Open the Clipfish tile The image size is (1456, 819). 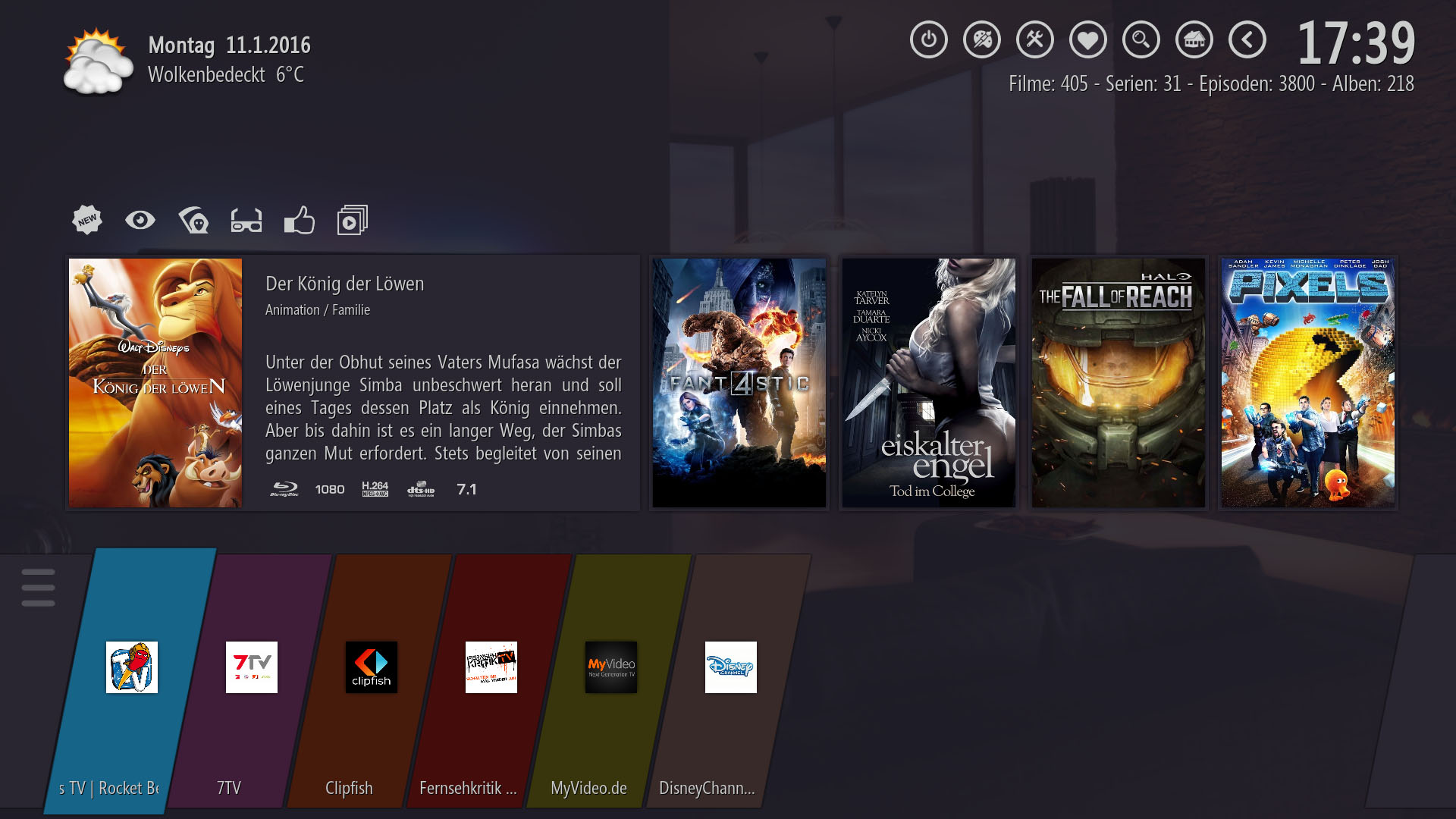(370, 680)
